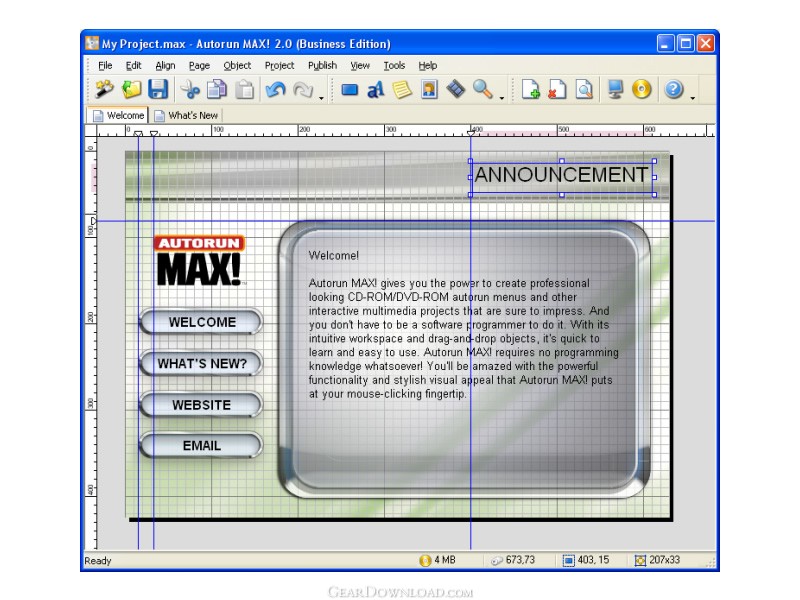Click the object position icon beside 403, 15
Screen dimensions: 800x600
pos(568,561)
